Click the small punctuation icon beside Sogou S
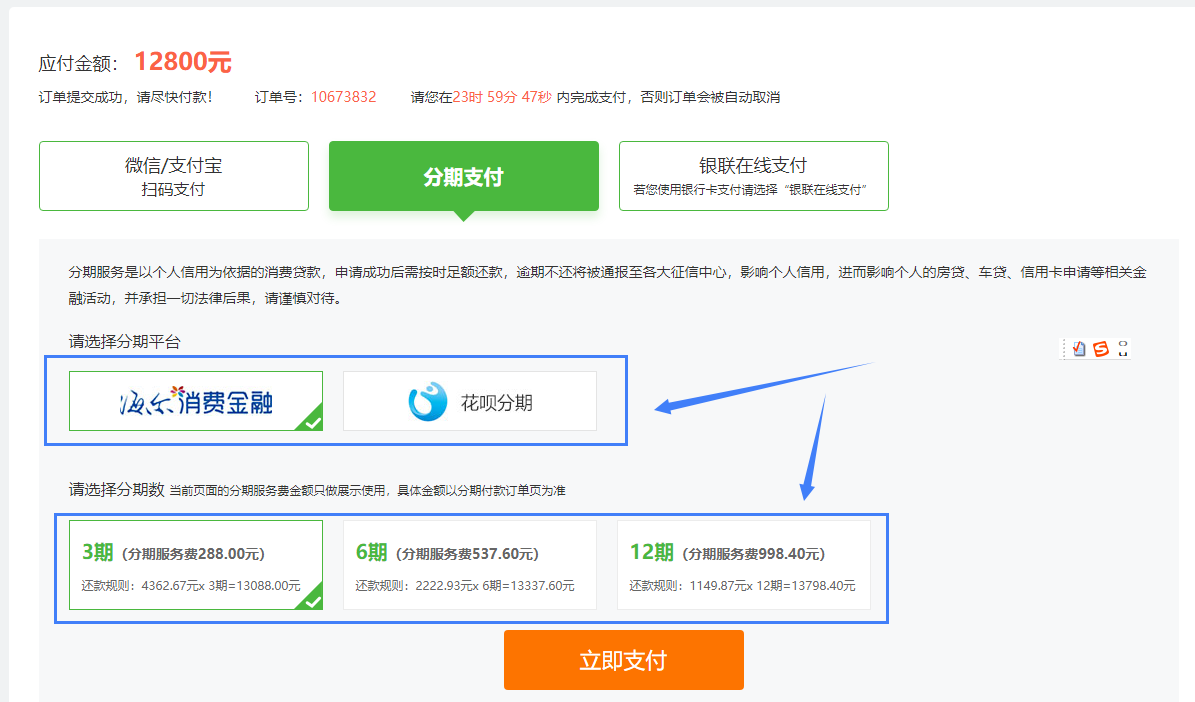The width and height of the screenshot is (1195, 702). 1123,348
